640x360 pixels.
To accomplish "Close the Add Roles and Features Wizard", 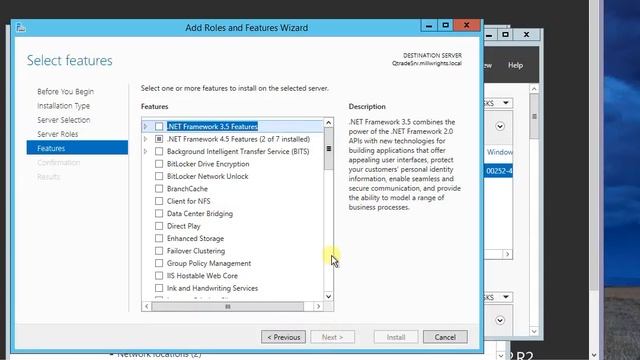I will (467, 25).
